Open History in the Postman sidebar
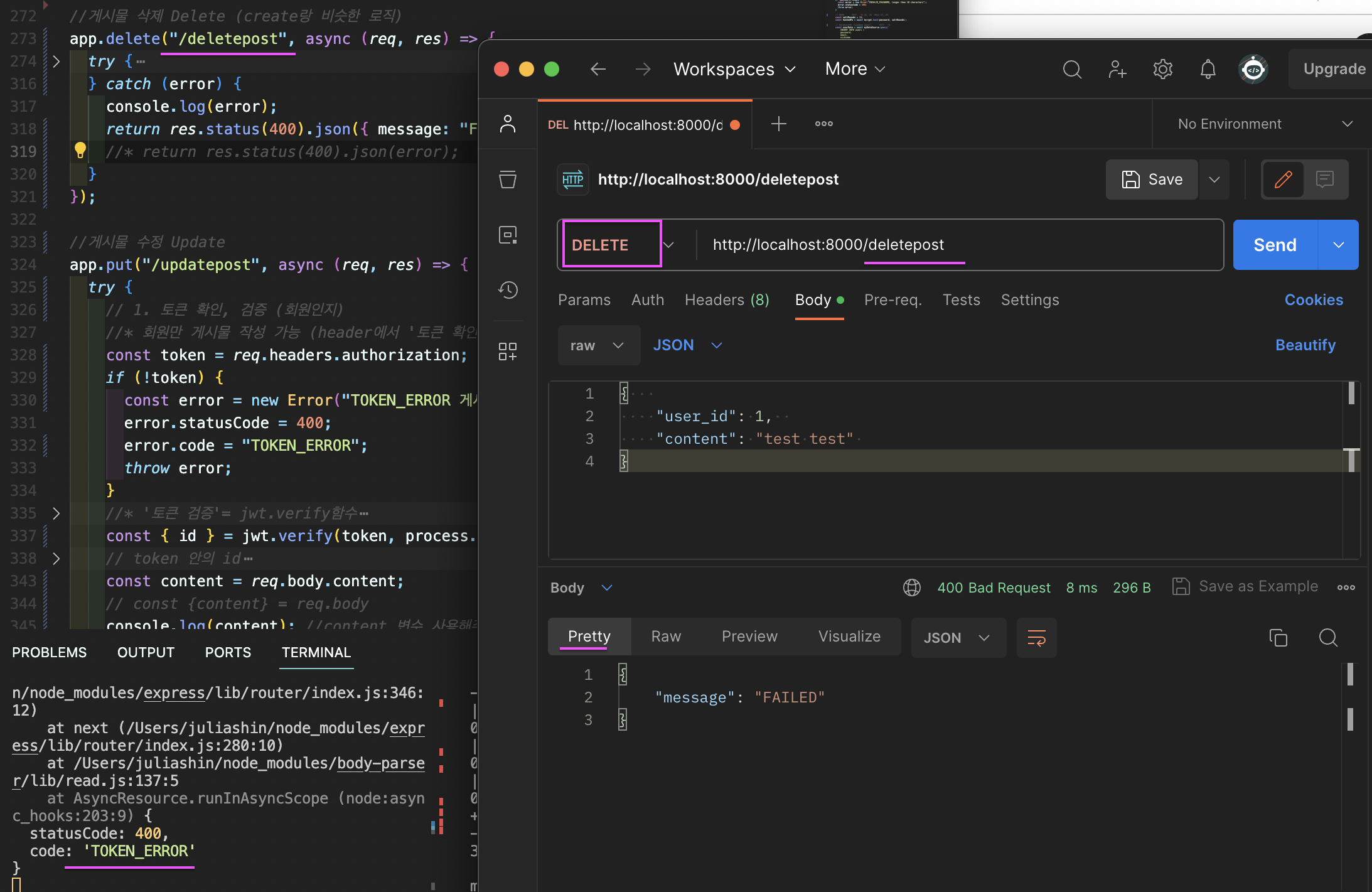 [508, 290]
